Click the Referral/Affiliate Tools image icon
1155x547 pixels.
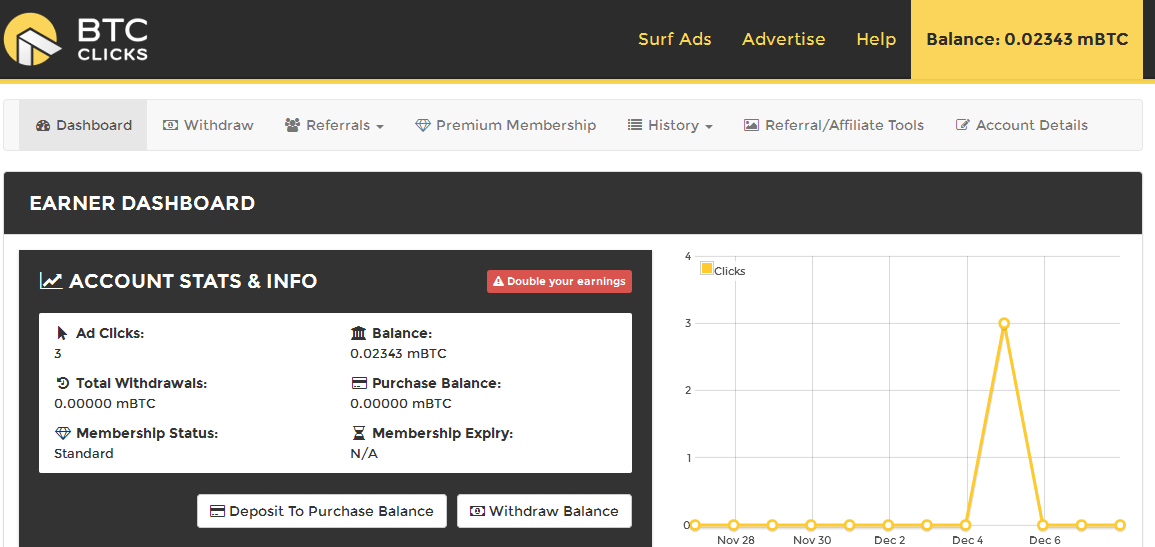751,125
